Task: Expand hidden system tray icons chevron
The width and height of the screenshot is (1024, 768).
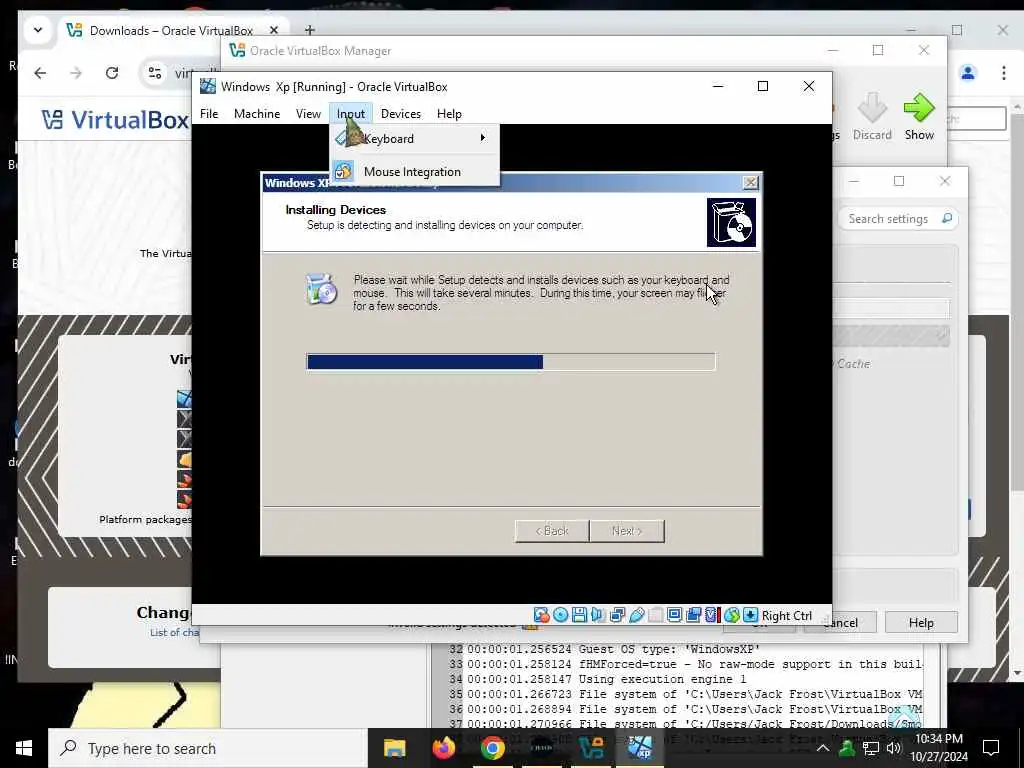Action: coord(823,748)
